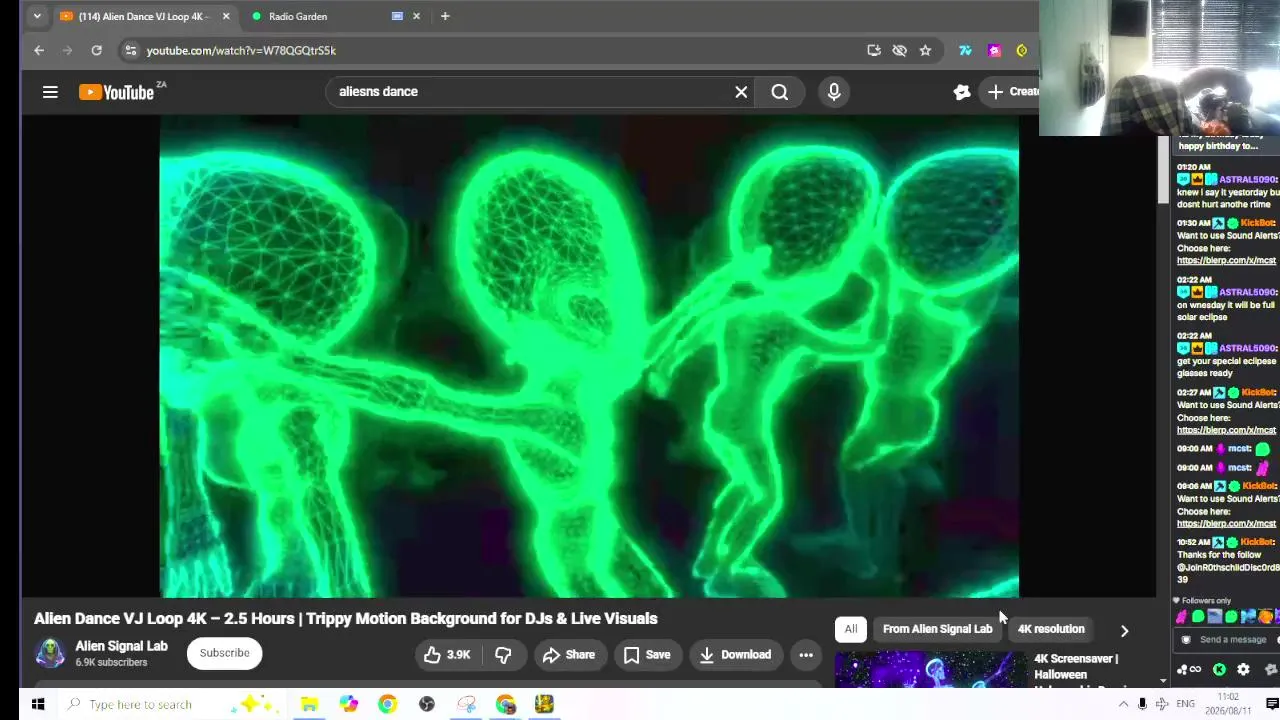1280x720 pixels.
Task: Like the video showing 3.9K likes
Action: click(447, 655)
